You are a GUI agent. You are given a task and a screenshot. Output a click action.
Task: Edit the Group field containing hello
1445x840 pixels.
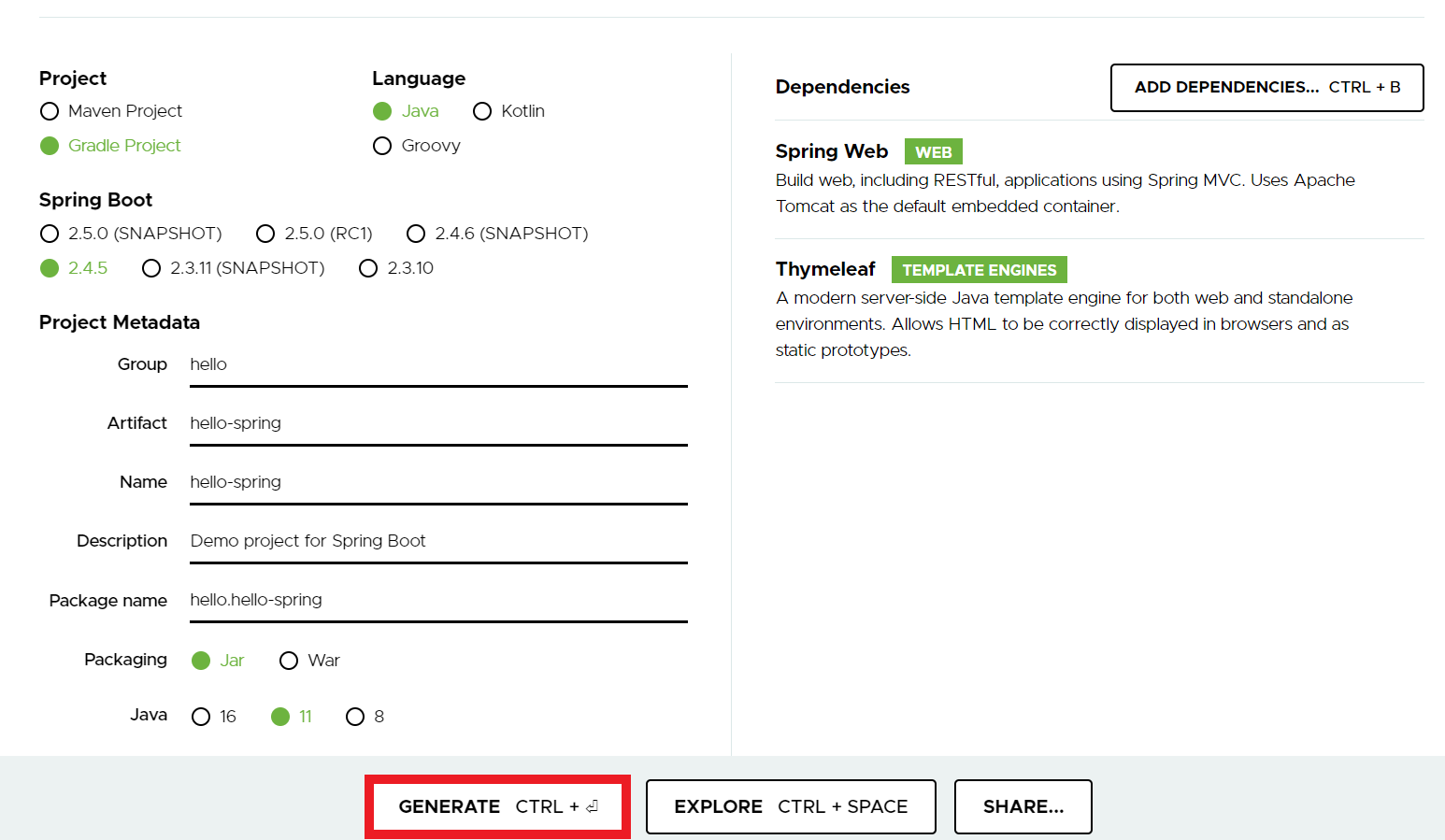tap(438, 365)
